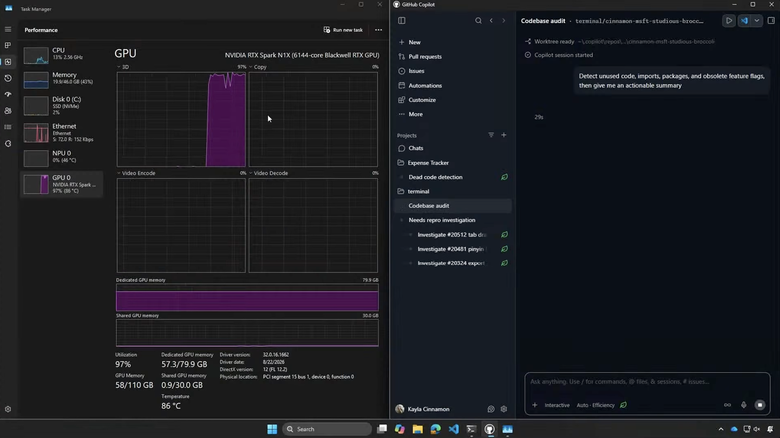Add attachment with plus icon in prompt box
780x438 pixels.
coord(535,405)
